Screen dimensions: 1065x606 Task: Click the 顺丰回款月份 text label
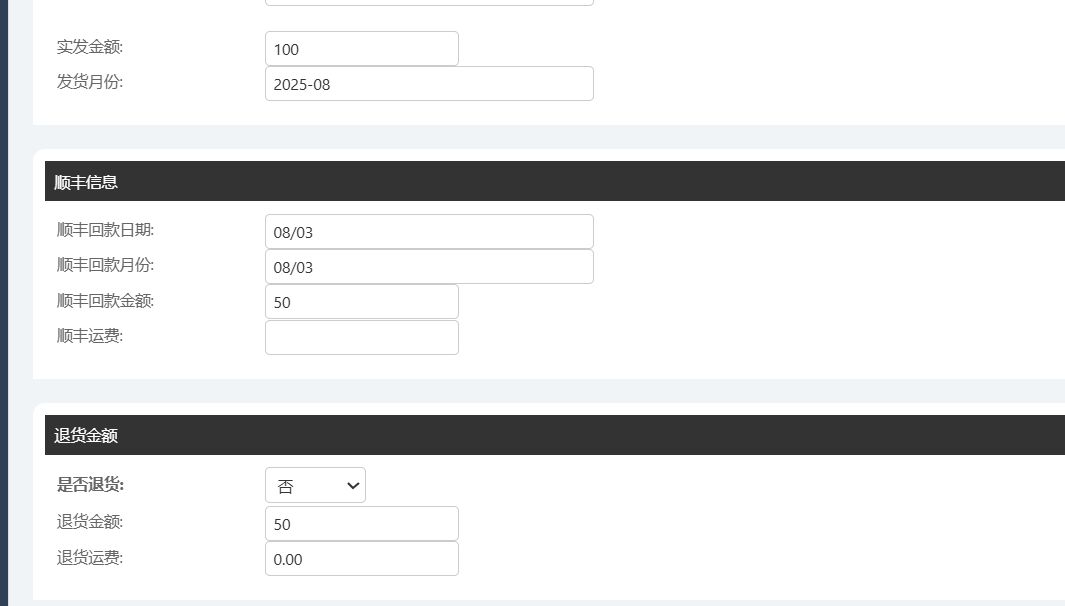(105, 265)
